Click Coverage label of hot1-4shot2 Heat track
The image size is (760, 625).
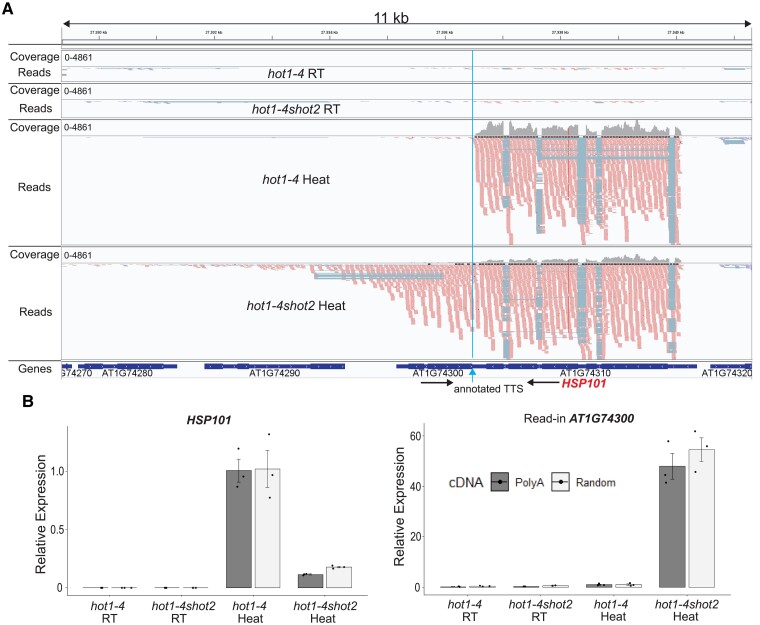pos(34,255)
